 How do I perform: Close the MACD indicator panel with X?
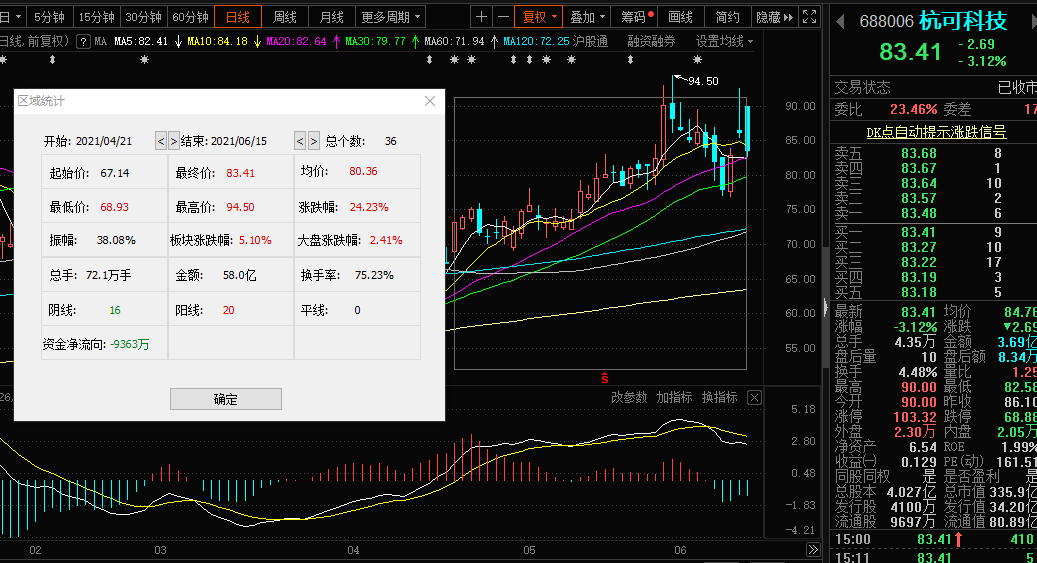754,398
